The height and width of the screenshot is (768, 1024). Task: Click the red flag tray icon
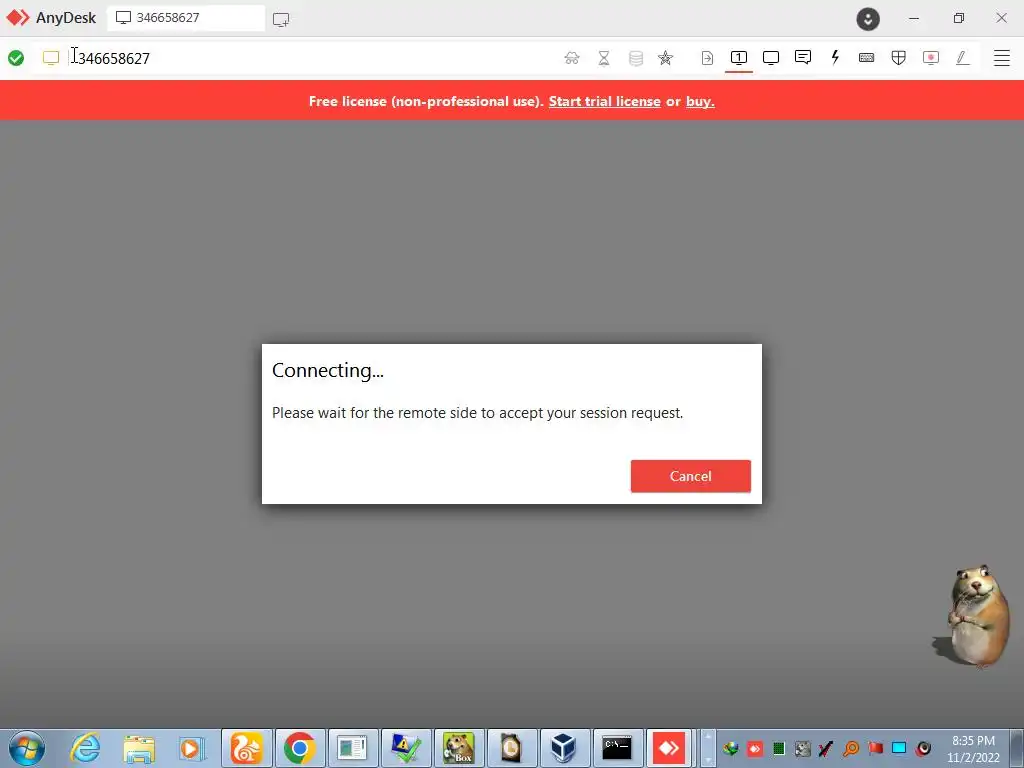tap(875, 749)
